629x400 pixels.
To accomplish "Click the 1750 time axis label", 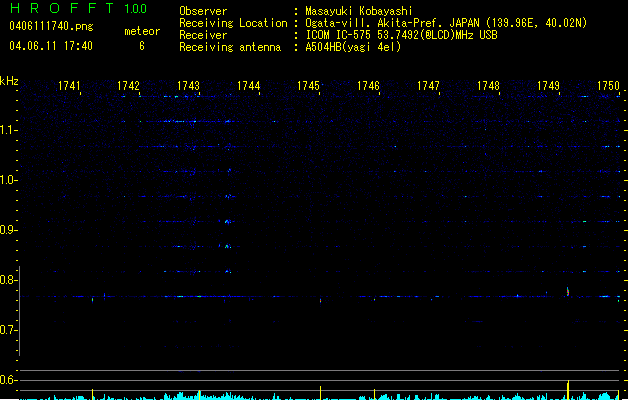I will coord(608,86).
